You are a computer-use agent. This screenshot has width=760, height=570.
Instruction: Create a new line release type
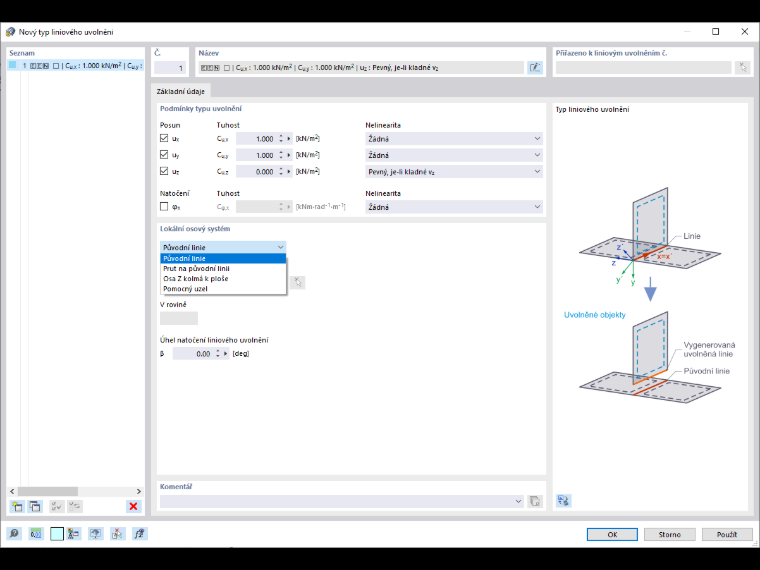pyautogui.click(x=17, y=507)
